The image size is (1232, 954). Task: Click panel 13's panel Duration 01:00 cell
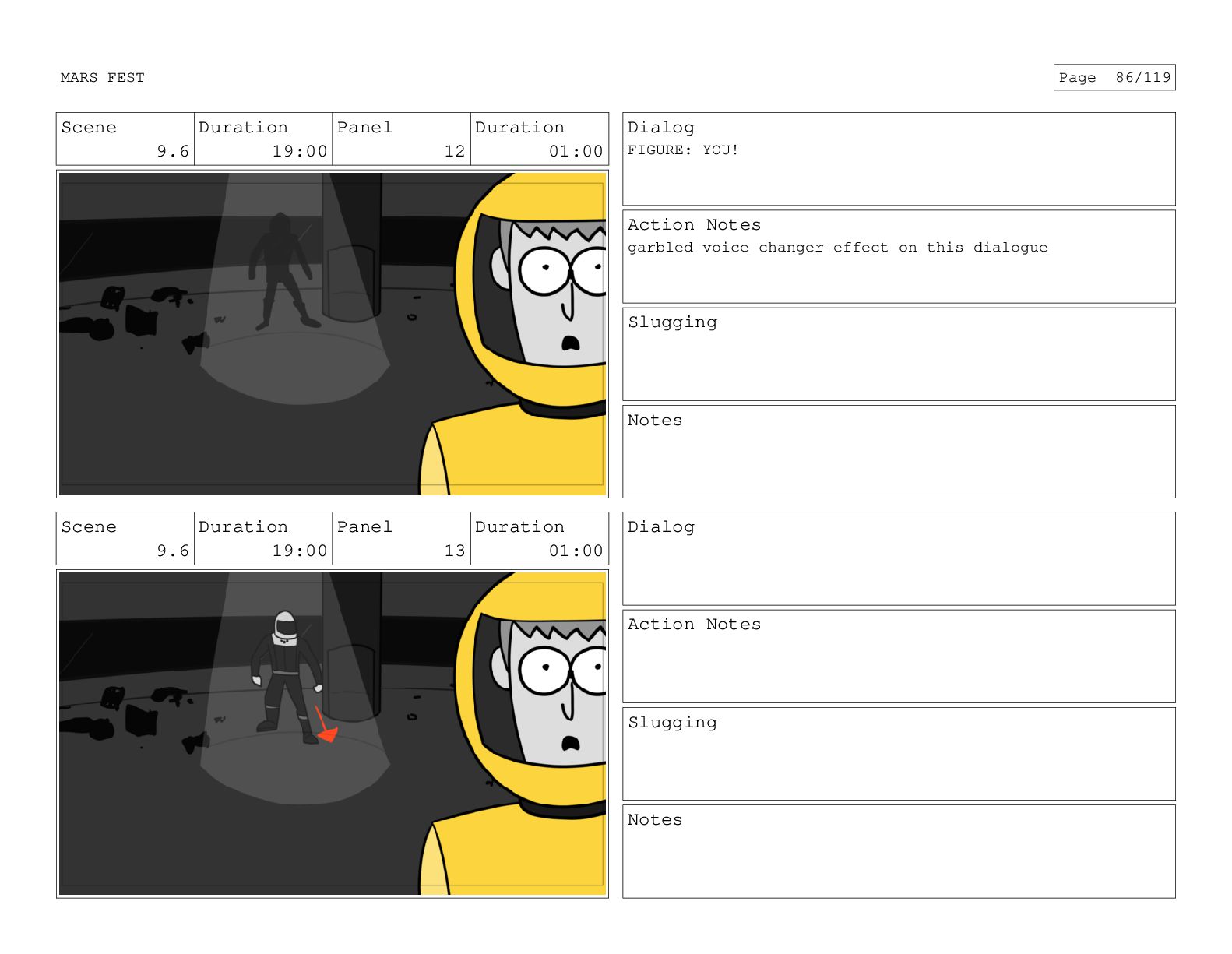pyautogui.click(x=540, y=538)
